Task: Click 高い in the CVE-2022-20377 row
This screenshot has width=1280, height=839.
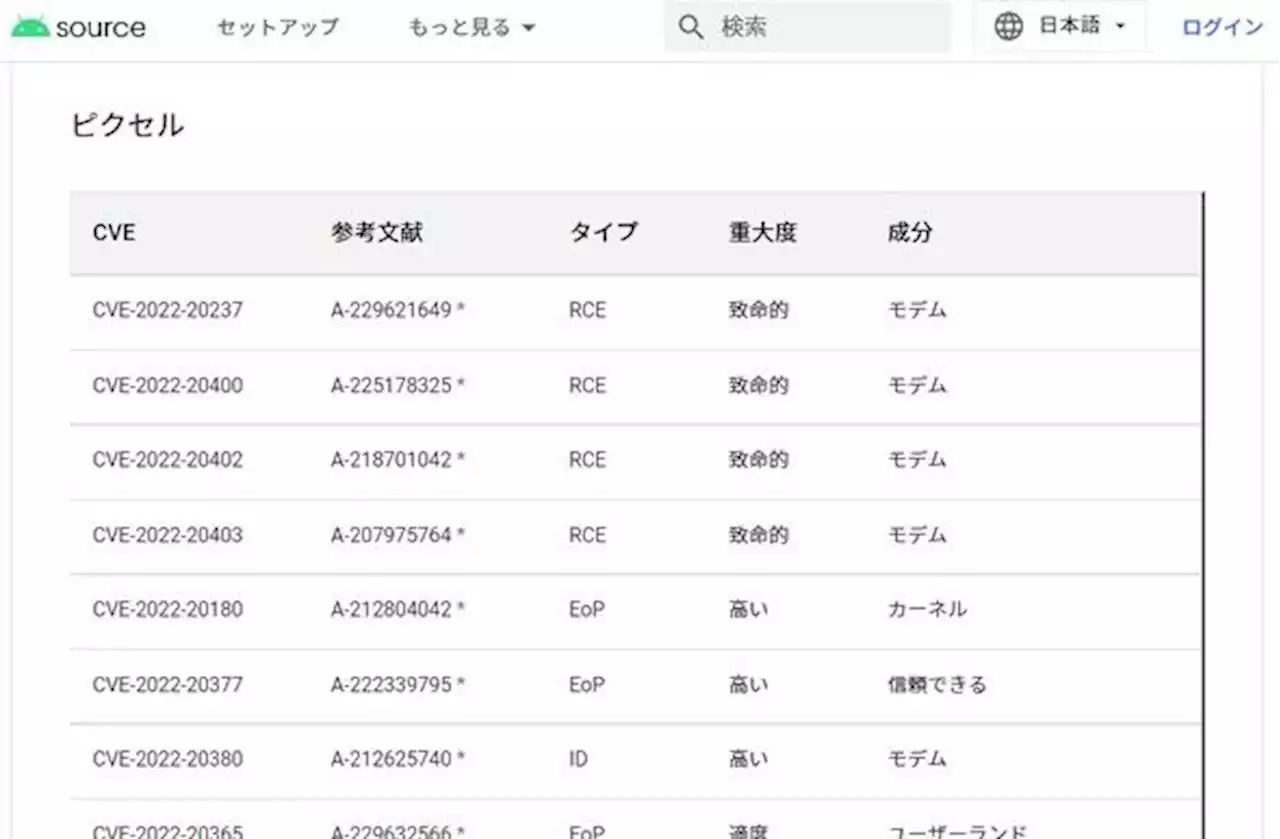Action: point(748,685)
